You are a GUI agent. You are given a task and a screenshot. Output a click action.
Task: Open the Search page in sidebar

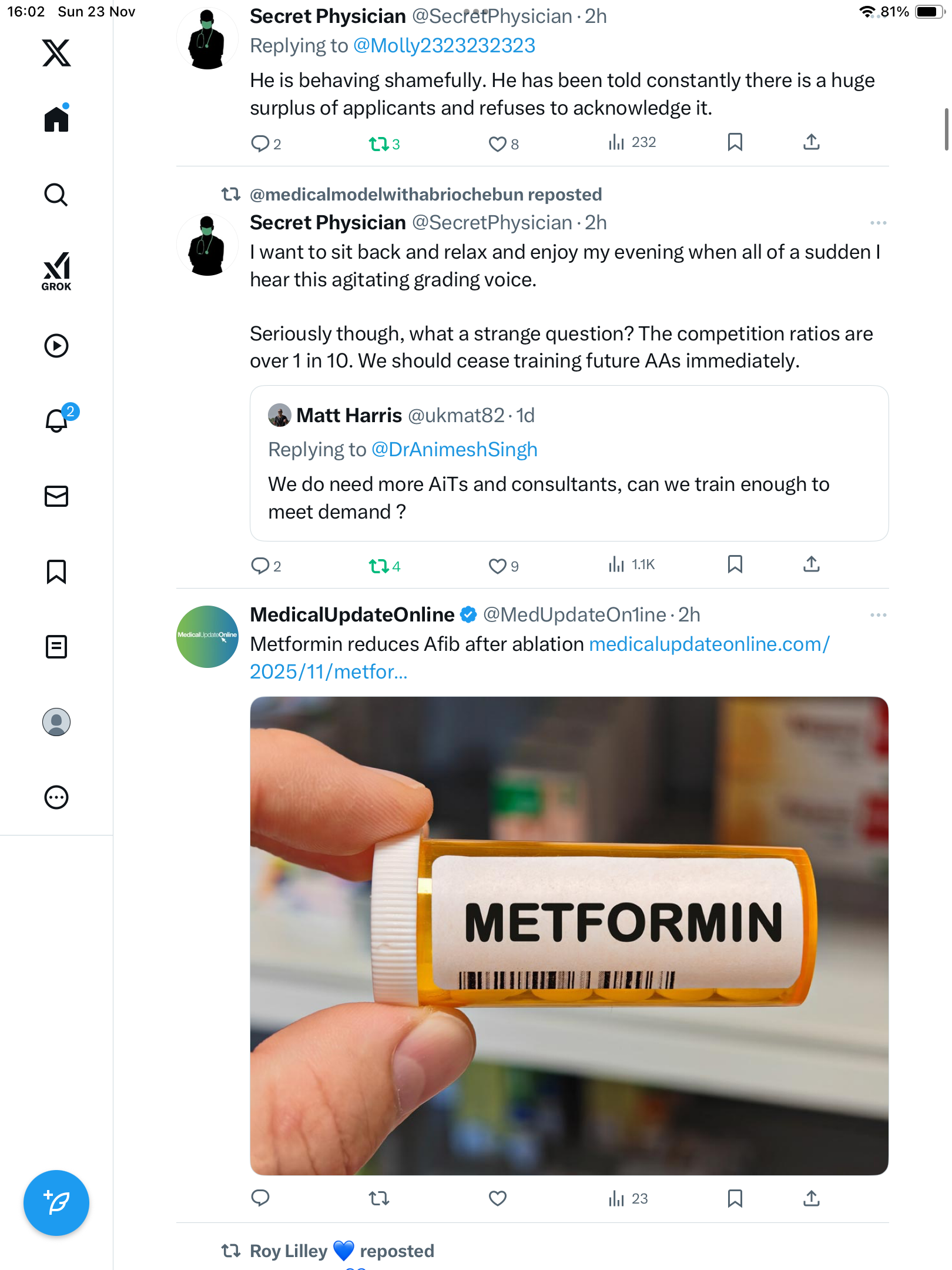coord(56,195)
